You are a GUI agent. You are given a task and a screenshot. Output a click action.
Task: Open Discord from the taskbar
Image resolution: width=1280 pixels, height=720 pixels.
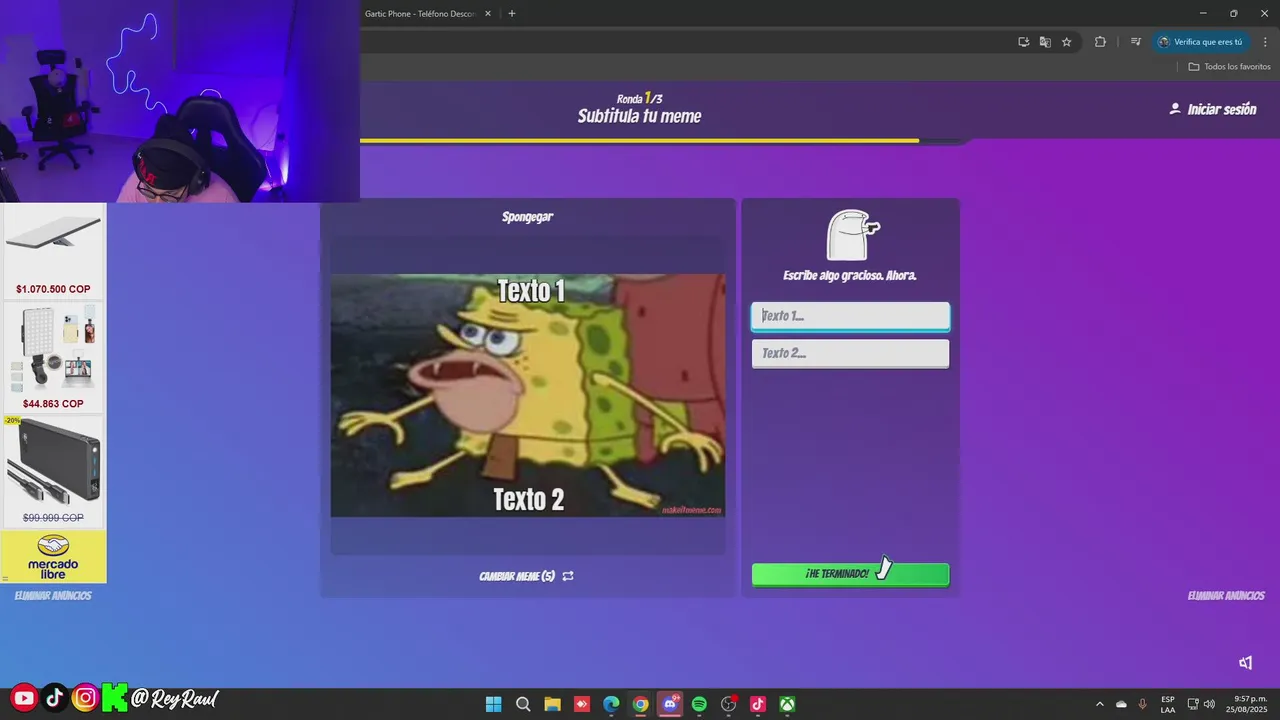(670, 704)
